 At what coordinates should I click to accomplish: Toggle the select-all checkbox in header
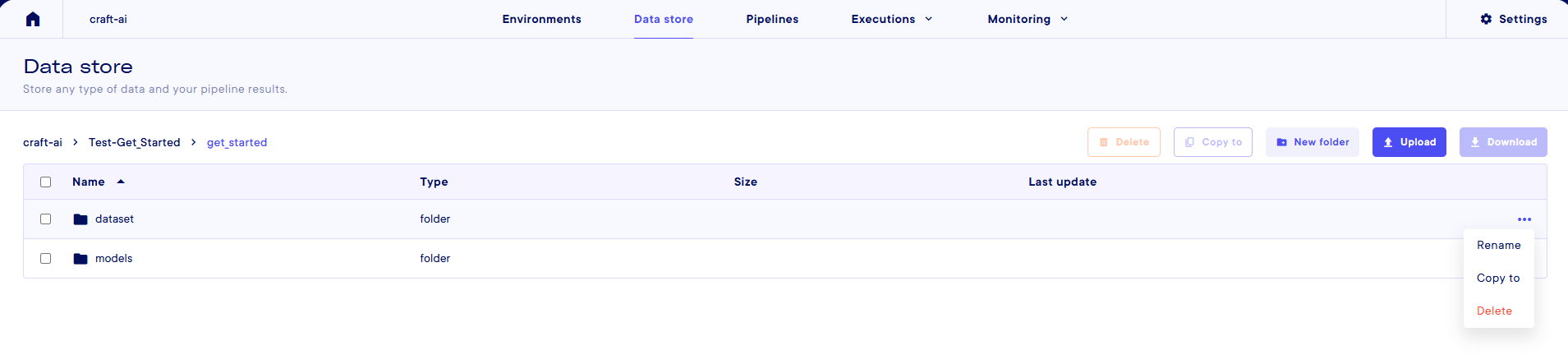pyautogui.click(x=46, y=182)
